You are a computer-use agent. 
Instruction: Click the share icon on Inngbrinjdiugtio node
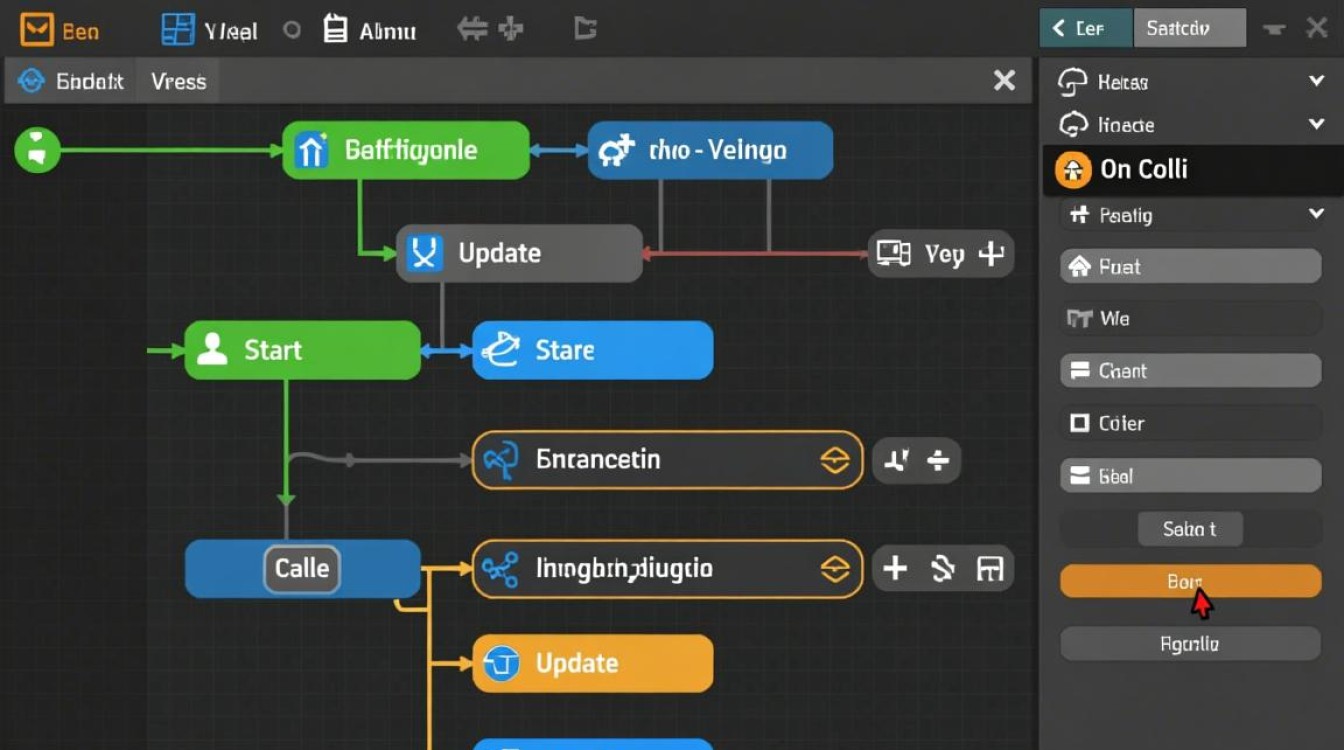pos(499,569)
